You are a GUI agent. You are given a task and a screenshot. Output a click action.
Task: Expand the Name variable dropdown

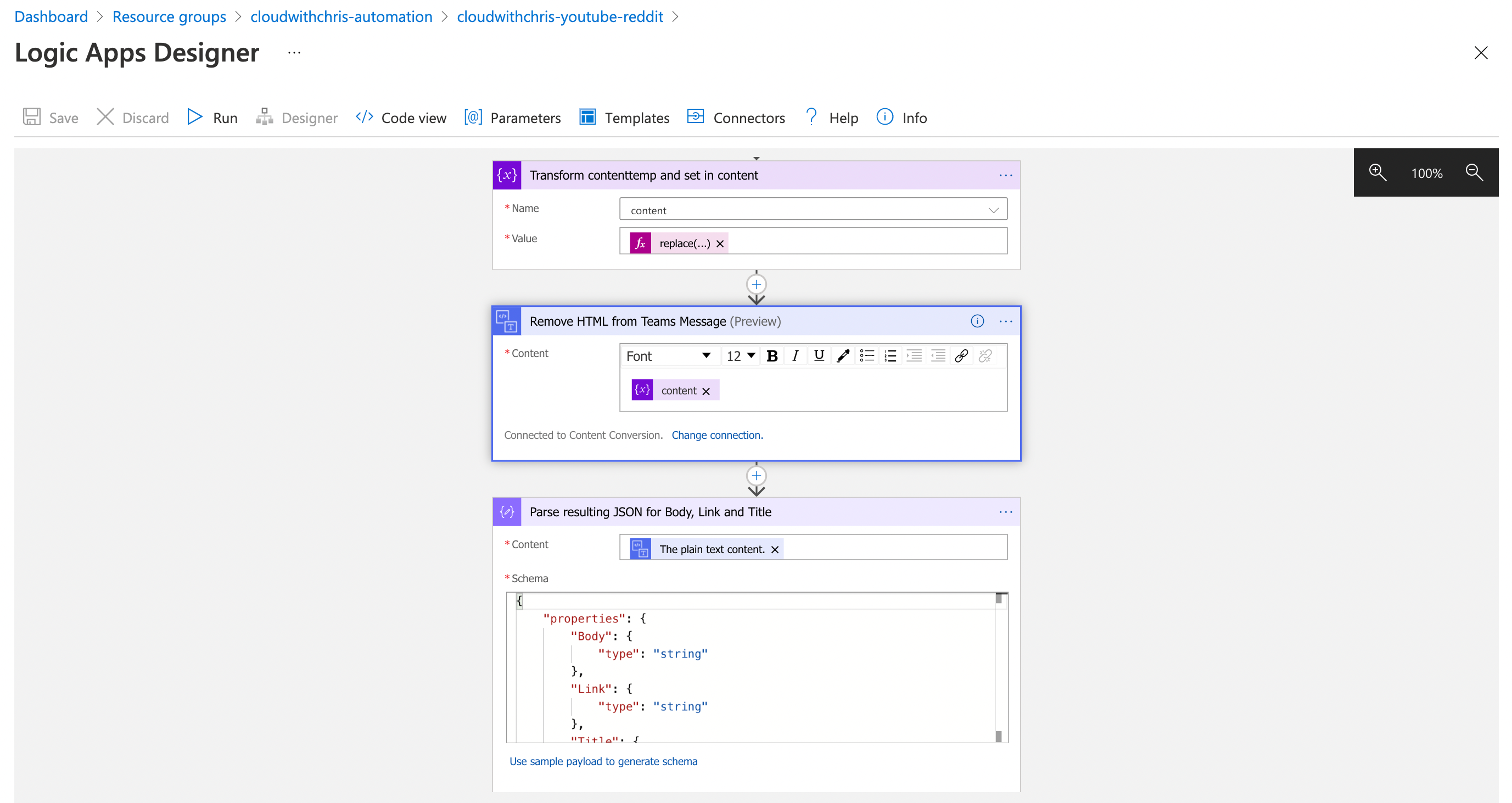click(993, 210)
